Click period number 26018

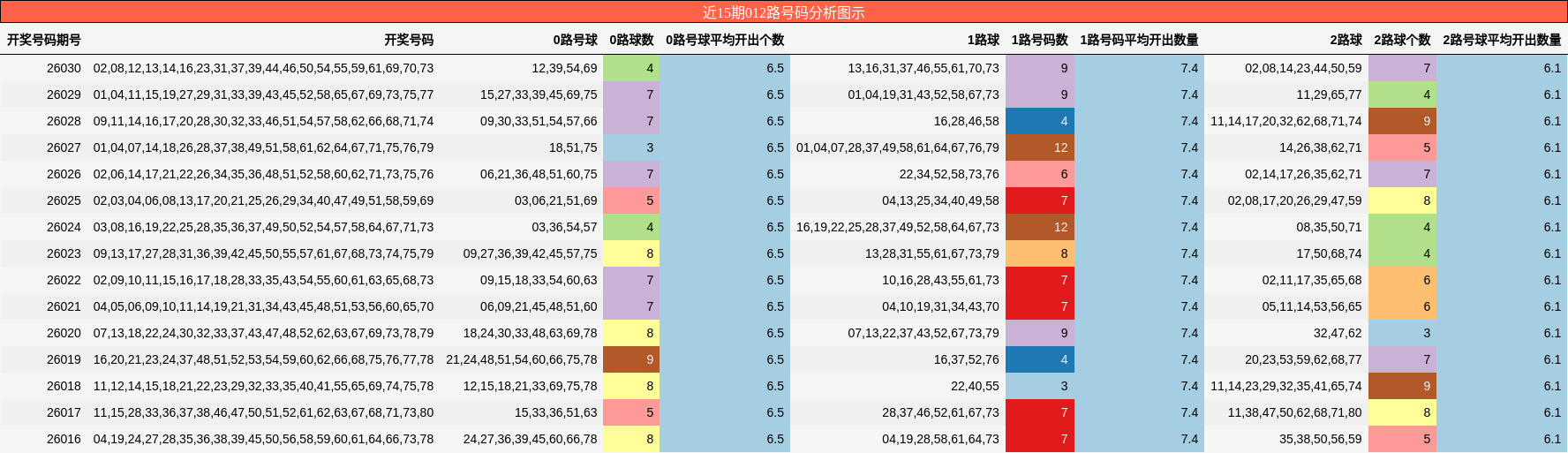click(64, 386)
